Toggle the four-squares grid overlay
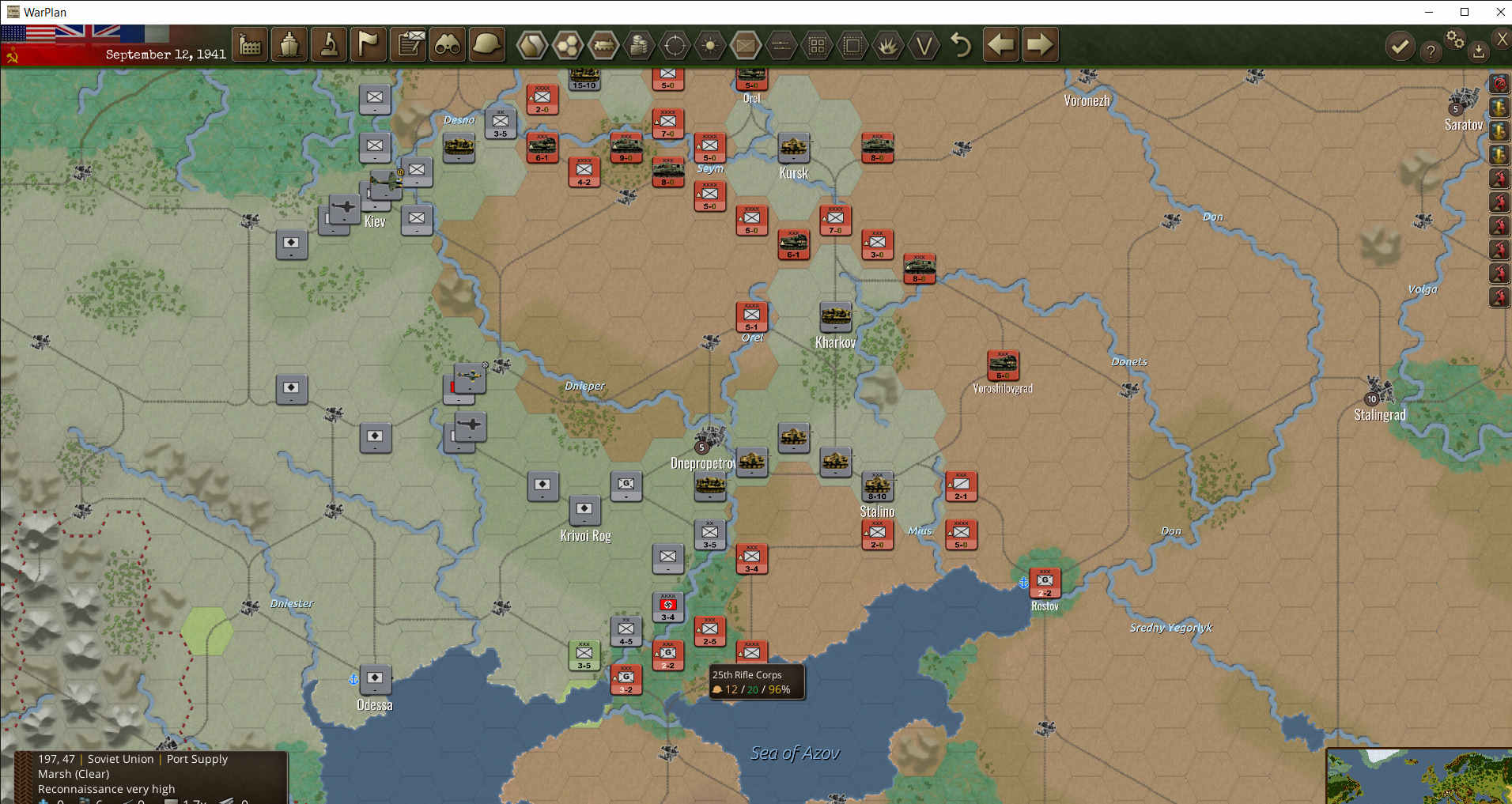Screen dimensions: 1512x804 click(817, 46)
